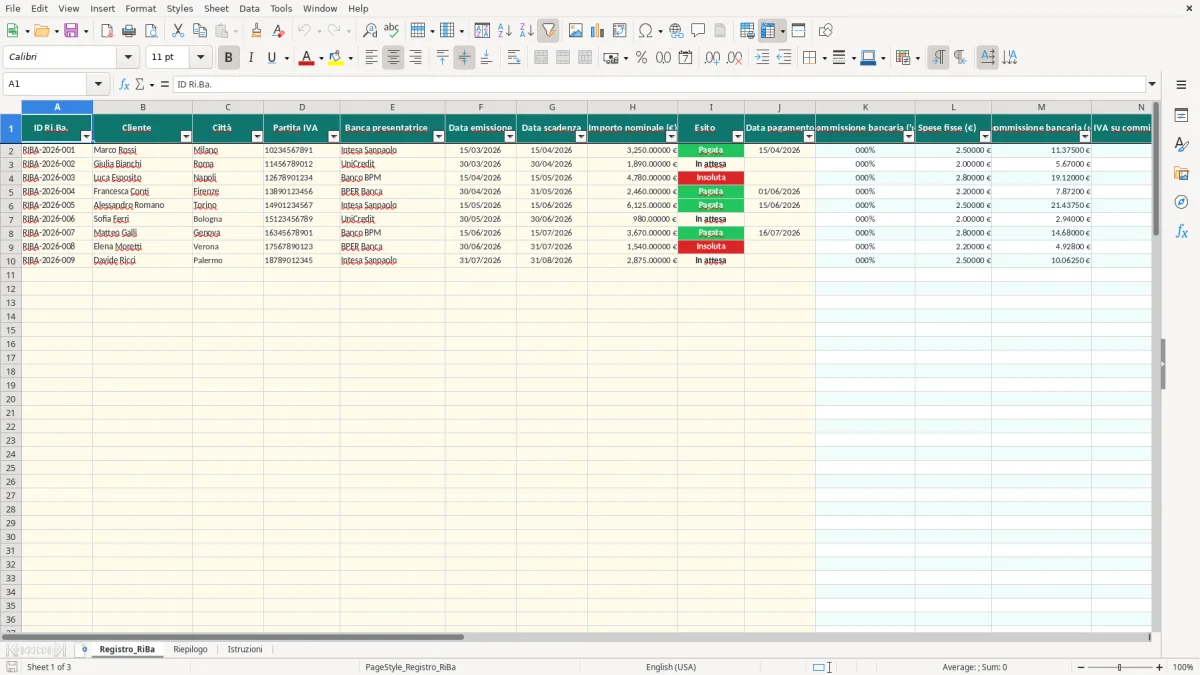Adjust the zoom slider in status bar

coord(1119,667)
